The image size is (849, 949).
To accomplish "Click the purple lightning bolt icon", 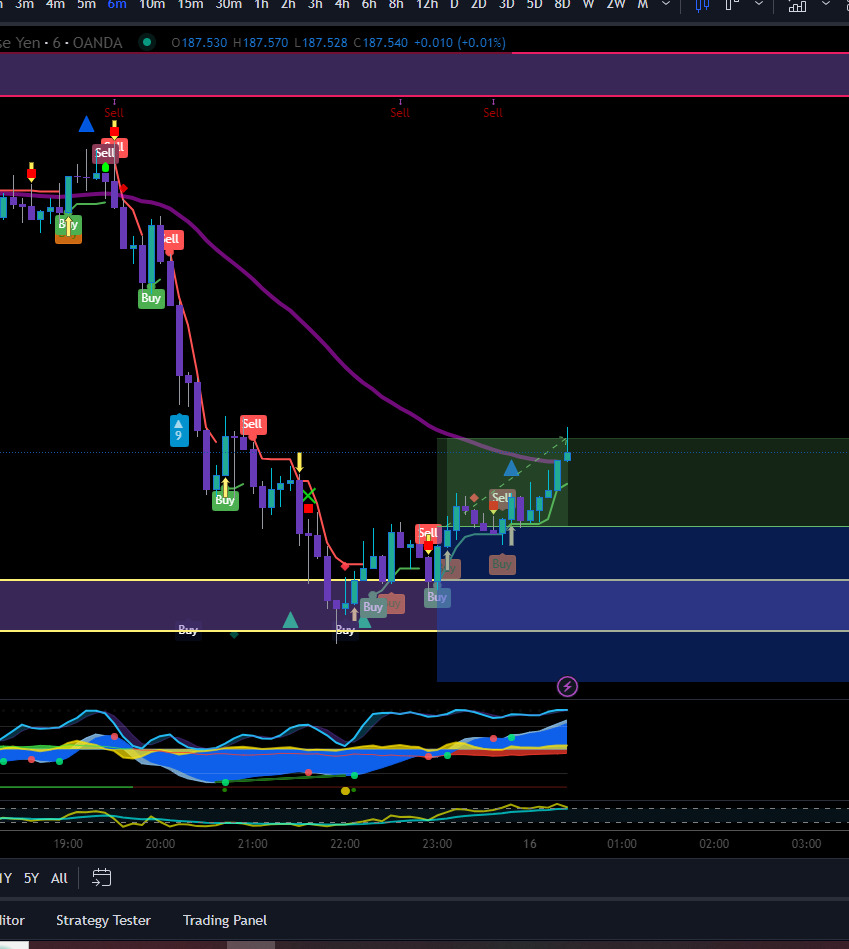I will point(567,686).
